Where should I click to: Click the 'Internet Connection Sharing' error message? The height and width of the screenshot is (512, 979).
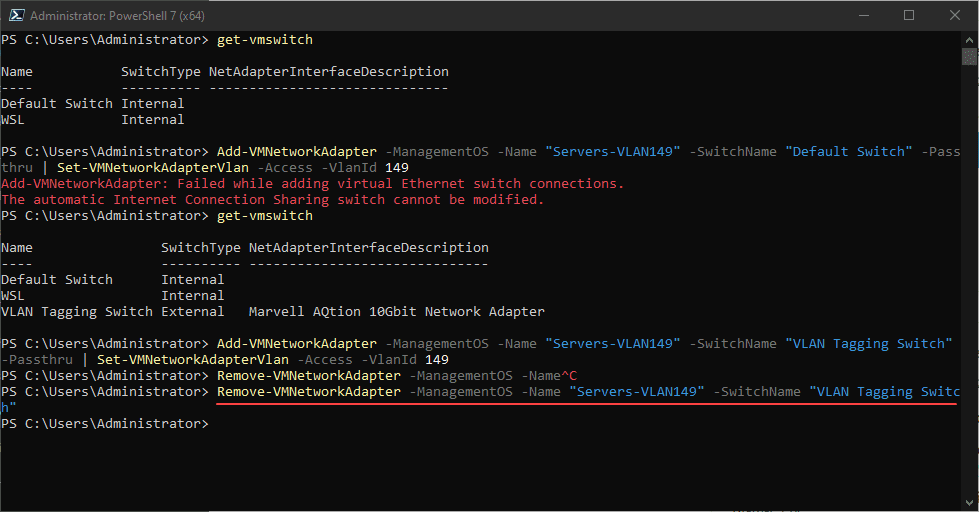(272, 200)
